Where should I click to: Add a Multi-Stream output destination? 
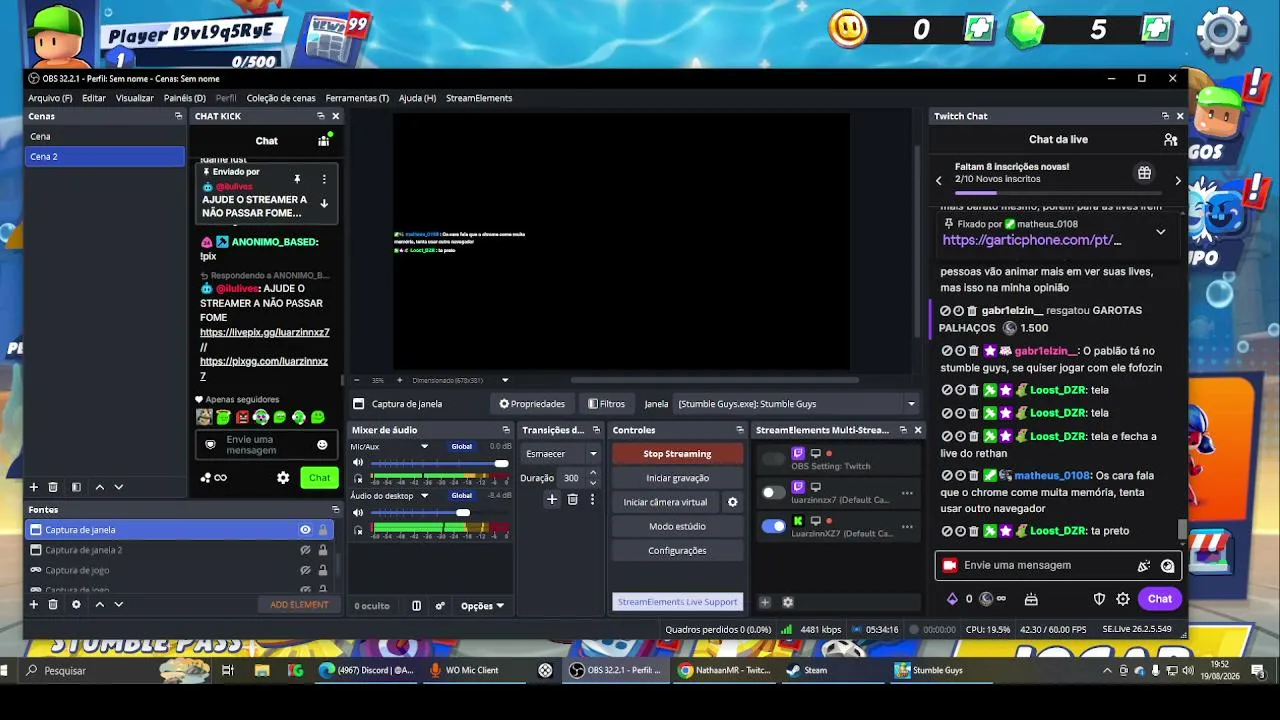[x=765, y=602]
